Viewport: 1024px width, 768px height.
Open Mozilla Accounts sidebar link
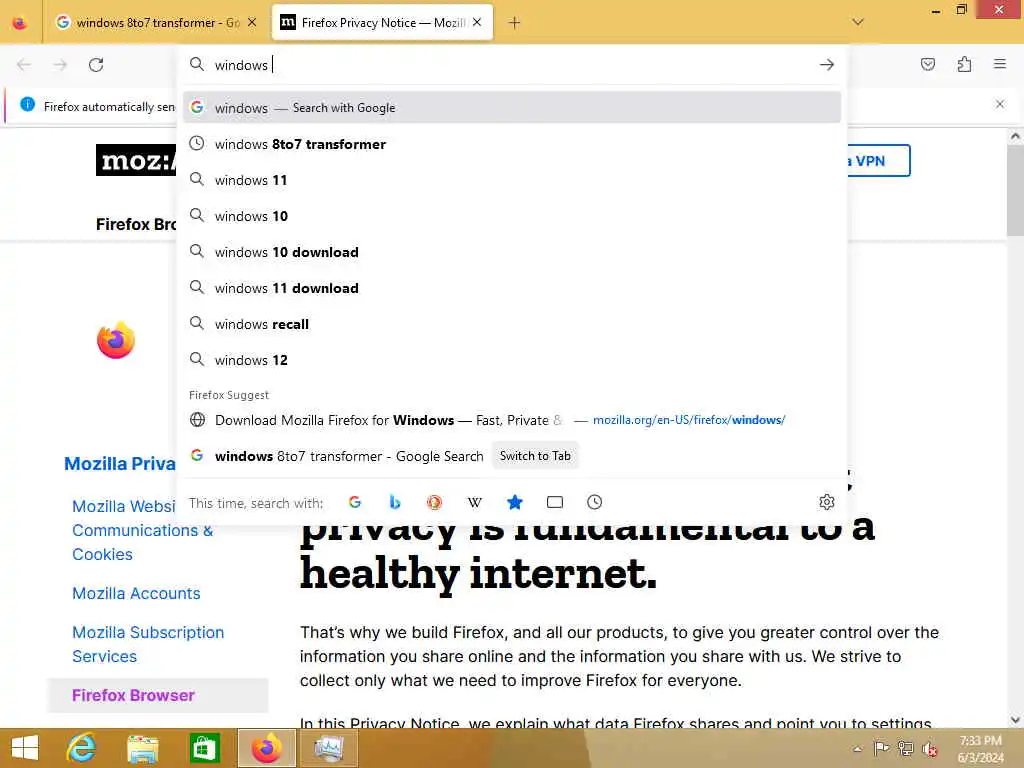pyautogui.click(x=136, y=593)
